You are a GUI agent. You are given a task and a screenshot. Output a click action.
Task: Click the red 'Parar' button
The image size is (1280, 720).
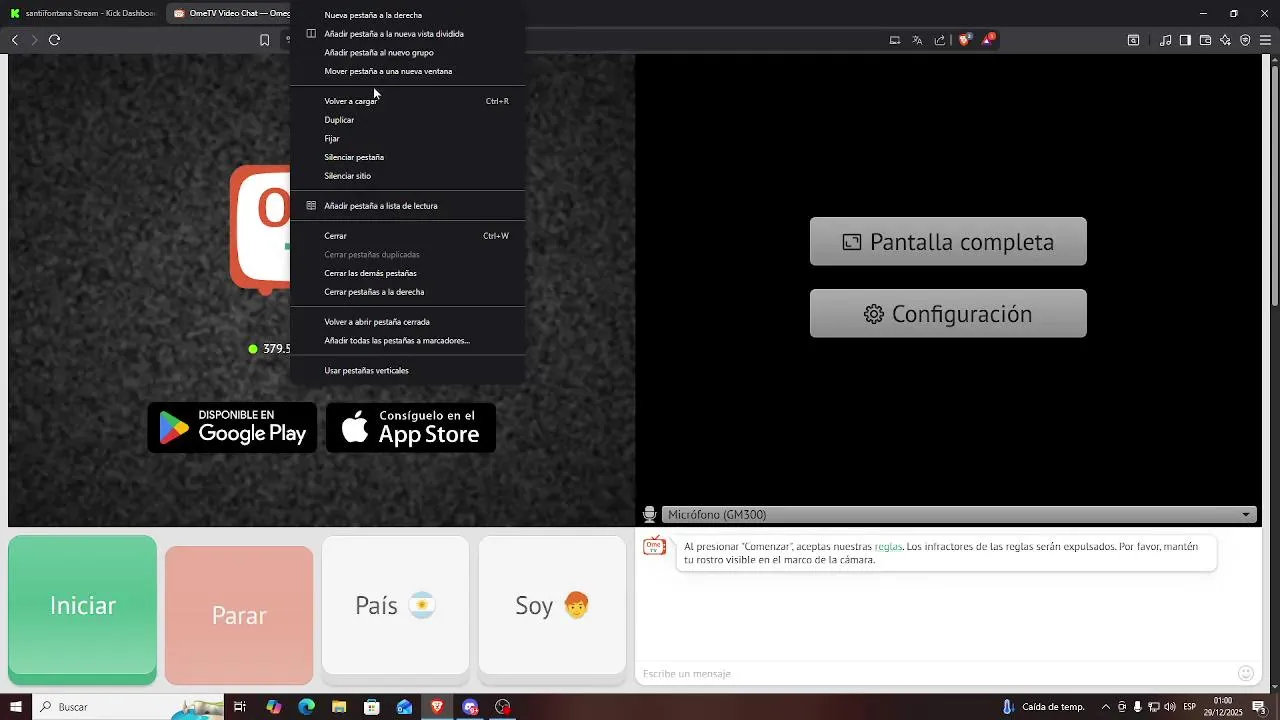pyautogui.click(x=239, y=614)
